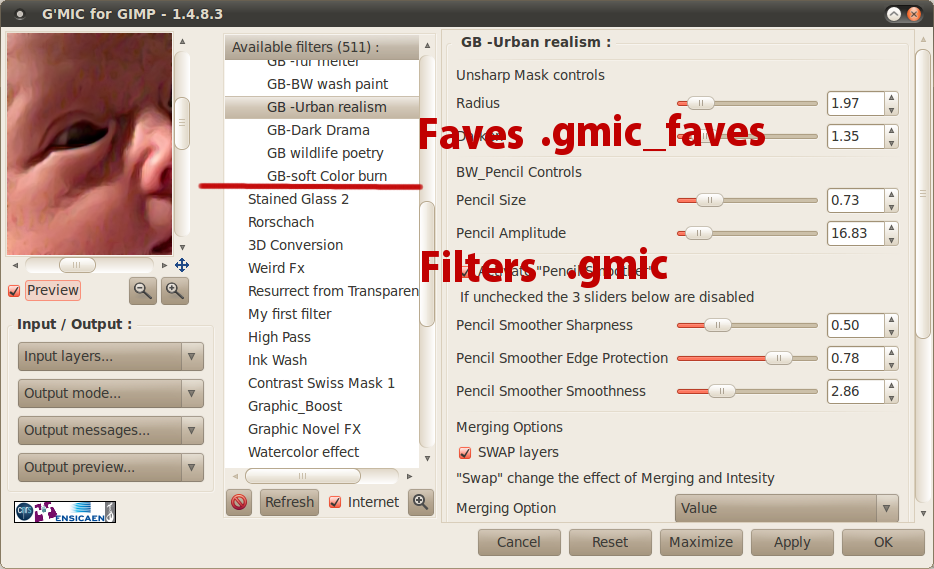
Task: Increase Pencil Smoother Smoothness stepper
Action: pos(891,386)
